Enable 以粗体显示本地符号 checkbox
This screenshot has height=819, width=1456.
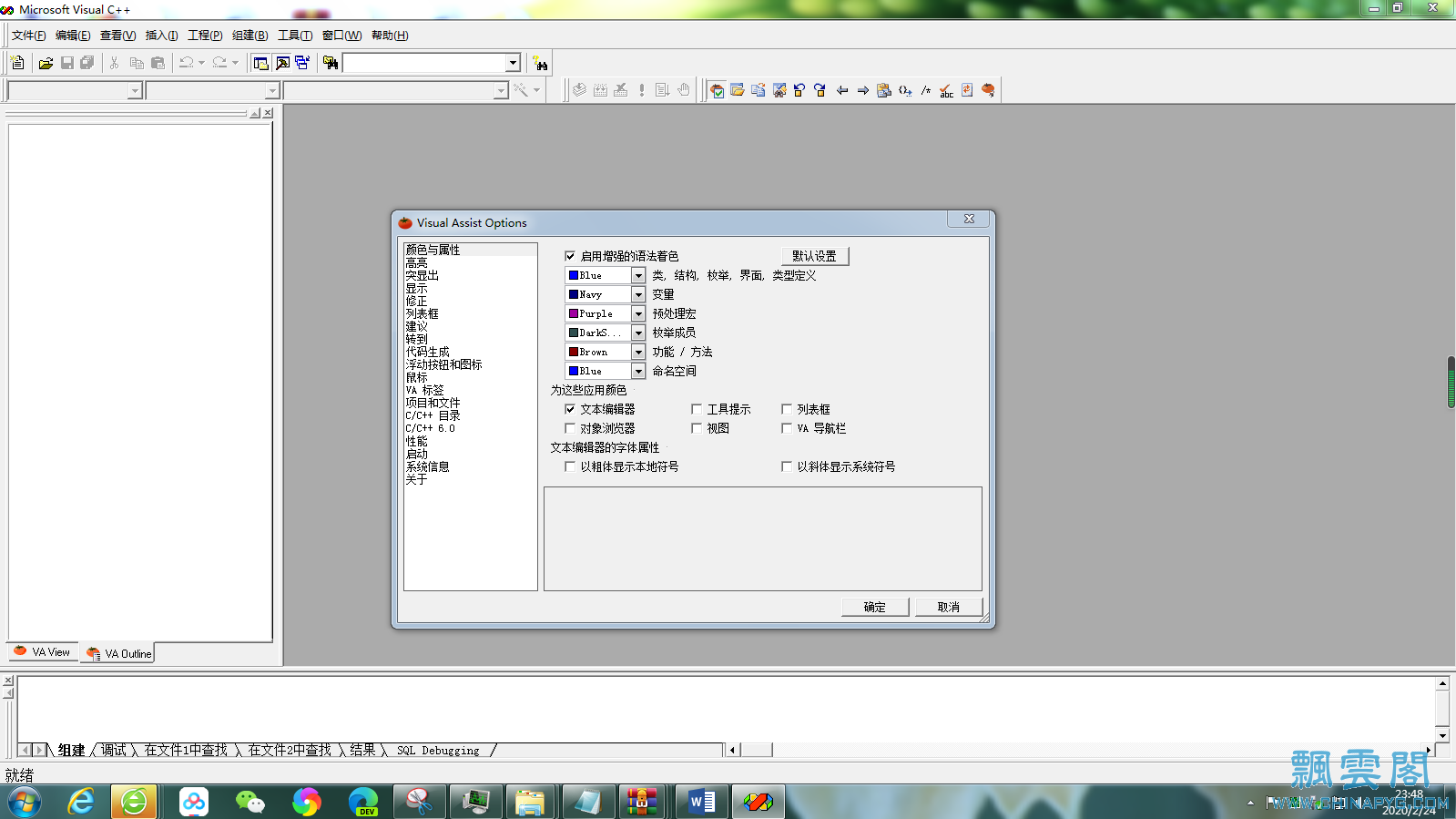(570, 466)
